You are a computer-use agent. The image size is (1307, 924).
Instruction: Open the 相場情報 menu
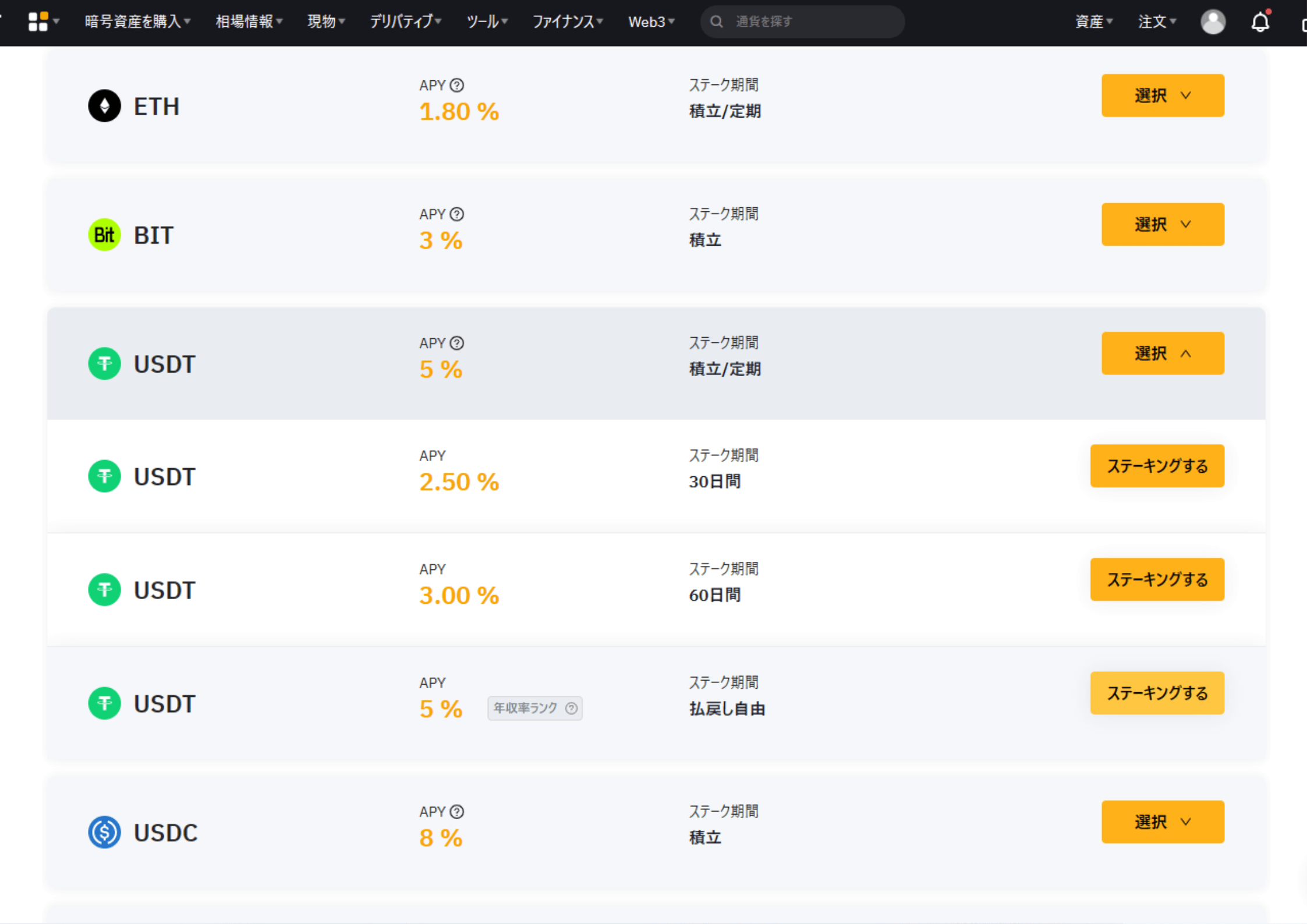[249, 22]
